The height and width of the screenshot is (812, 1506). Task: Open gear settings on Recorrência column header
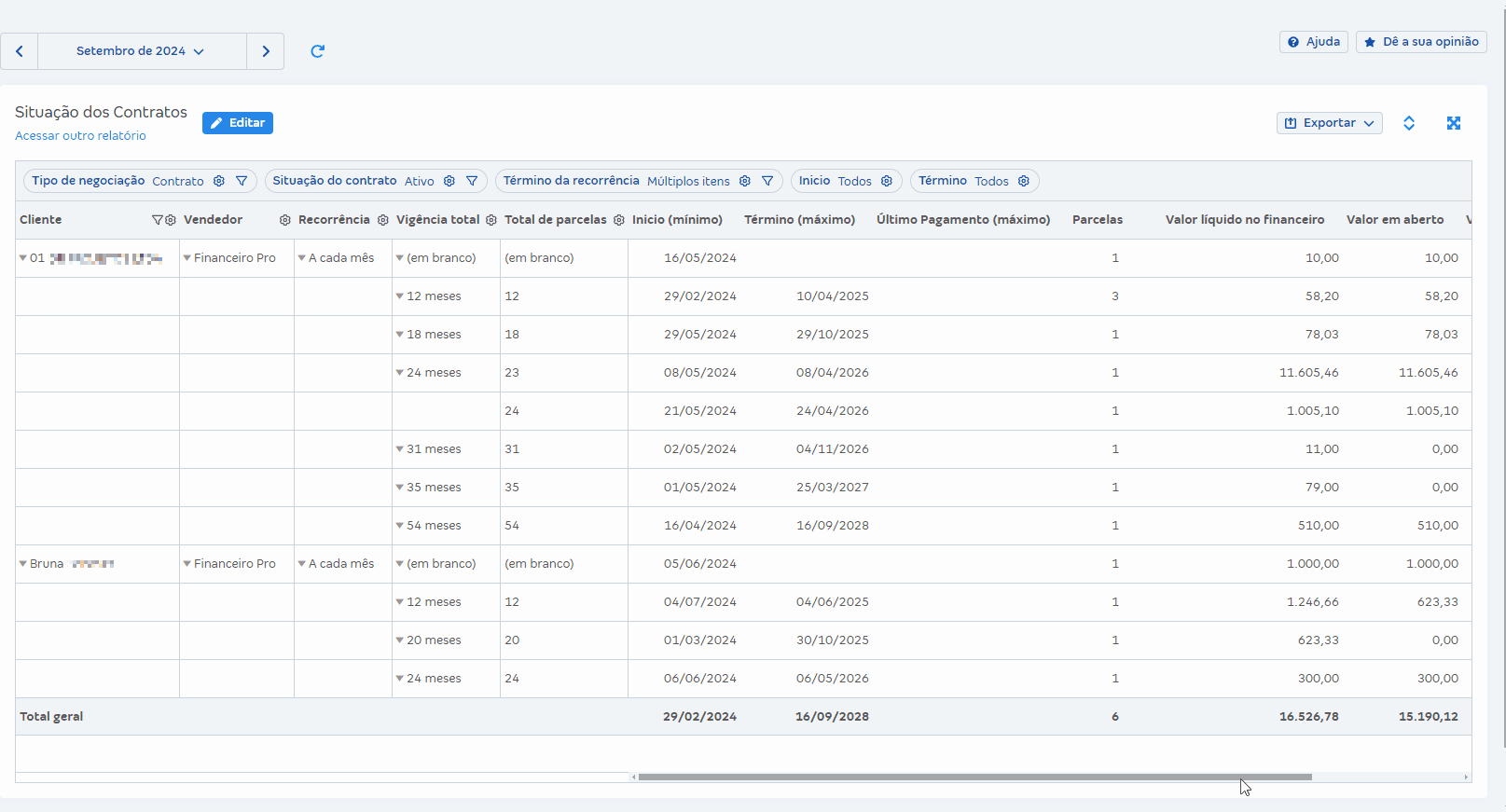pyautogui.click(x=382, y=220)
